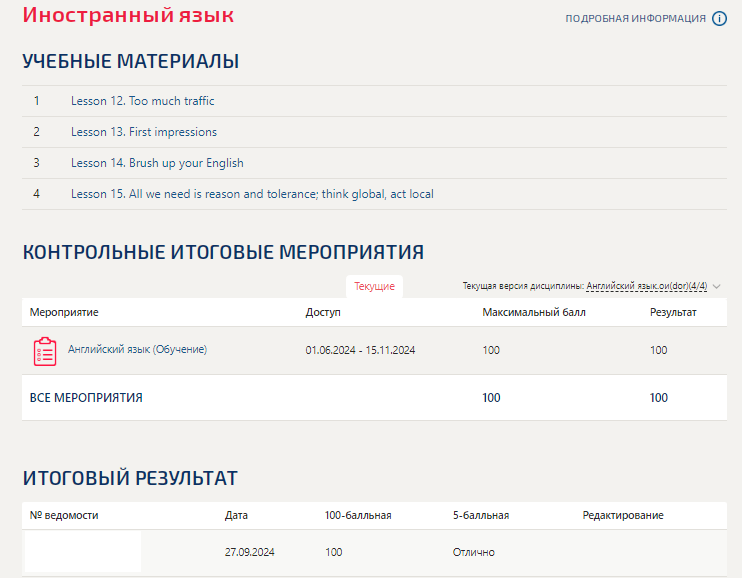Select Lesson 14. Brush up your English
Screen dimensions: 742x578
click(157, 163)
